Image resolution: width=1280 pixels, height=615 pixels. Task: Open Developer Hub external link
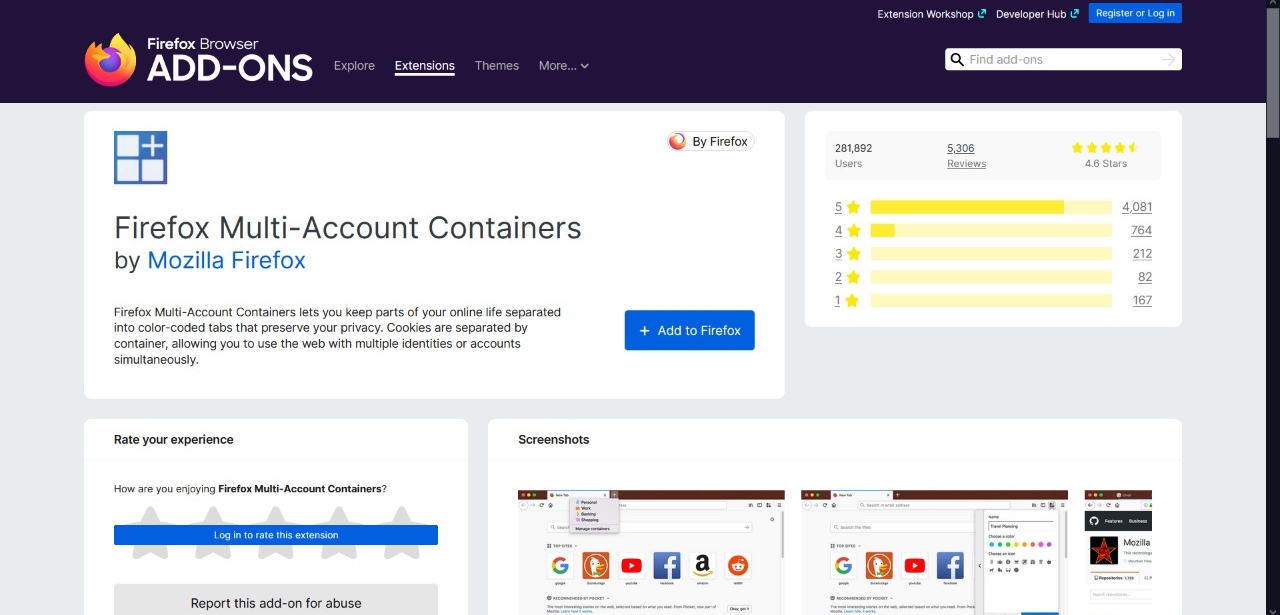pyautogui.click(x=1037, y=14)
